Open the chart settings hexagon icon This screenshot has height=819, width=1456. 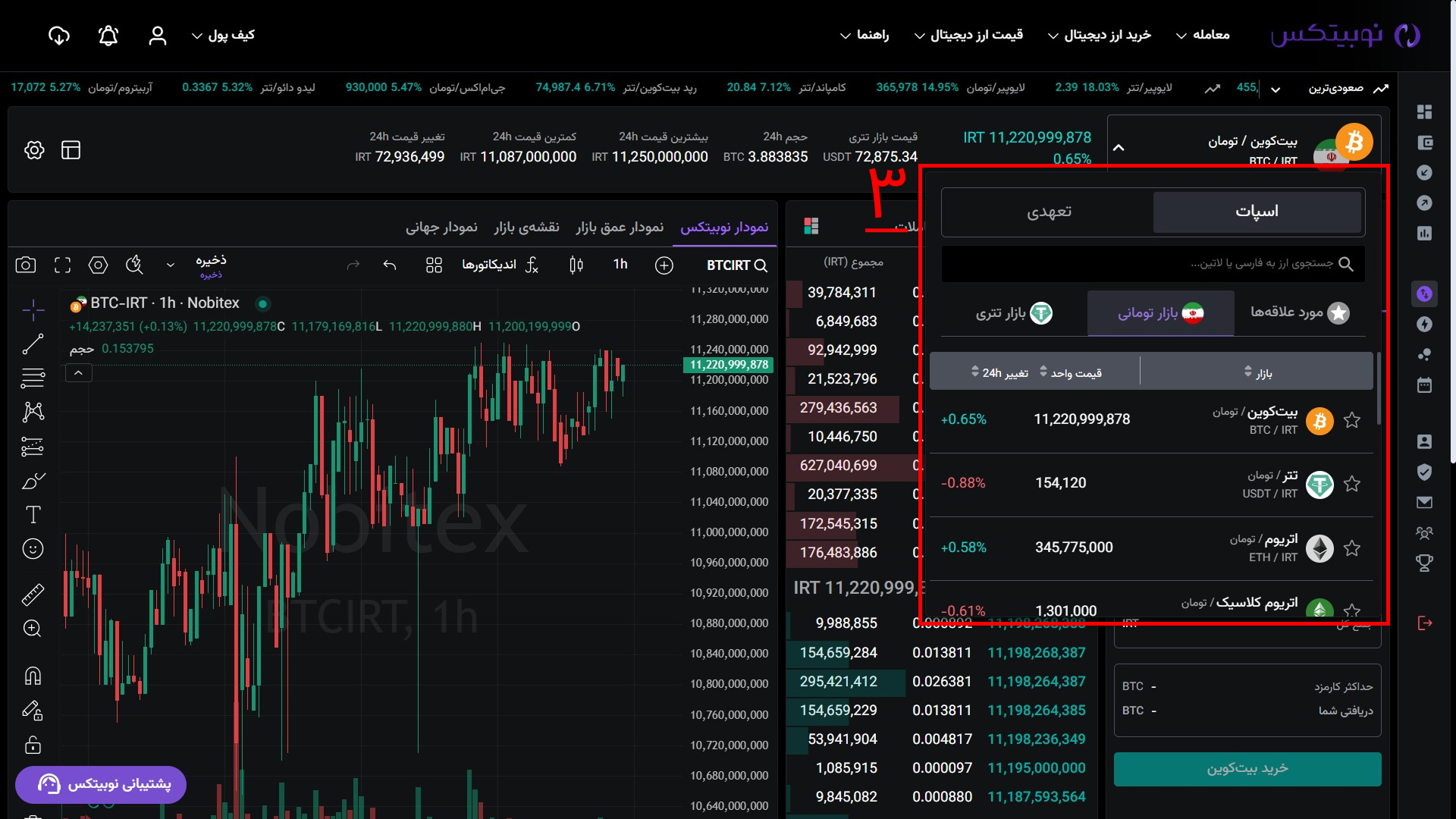click(98, 265)
